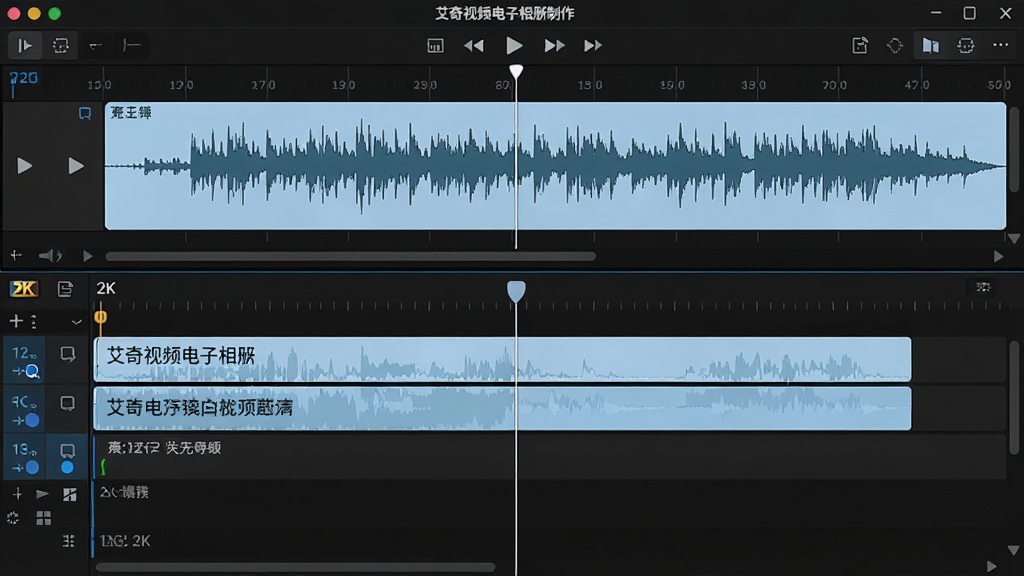Click the plus icon above the track 12 header

(x=16, y=321)
